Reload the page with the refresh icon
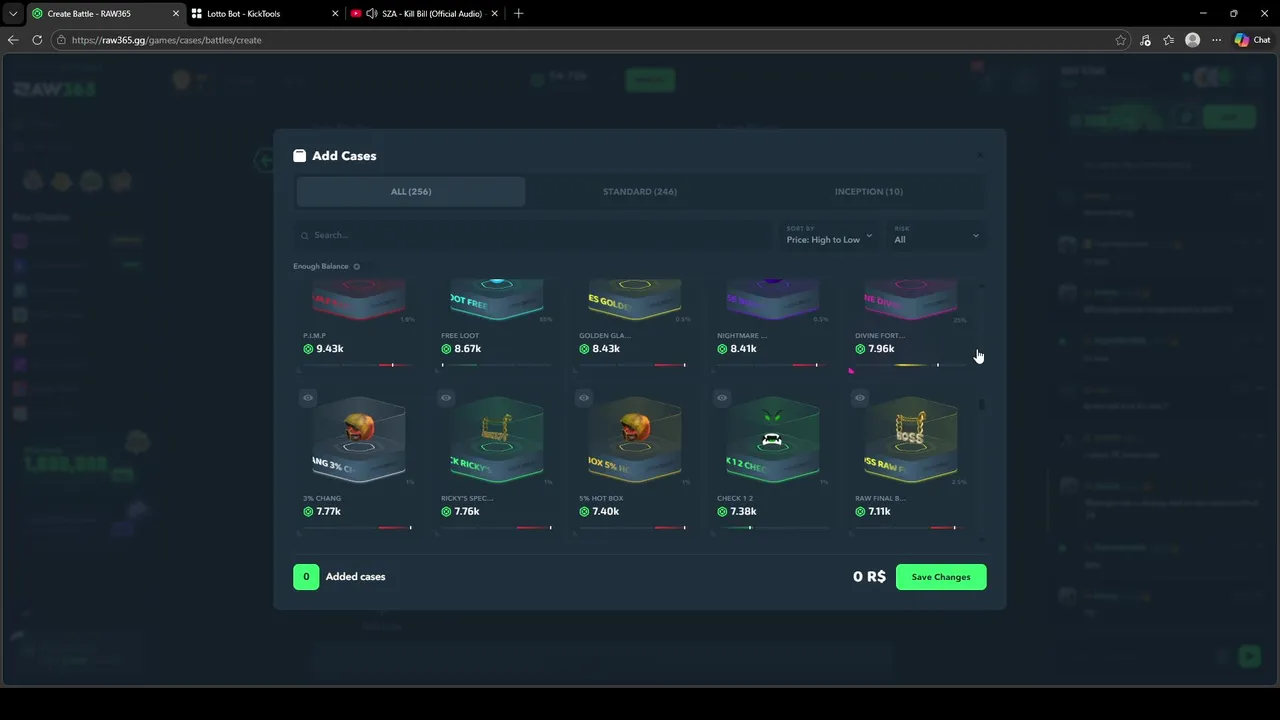The image size is (1280, 720). (x=37, y=40)
